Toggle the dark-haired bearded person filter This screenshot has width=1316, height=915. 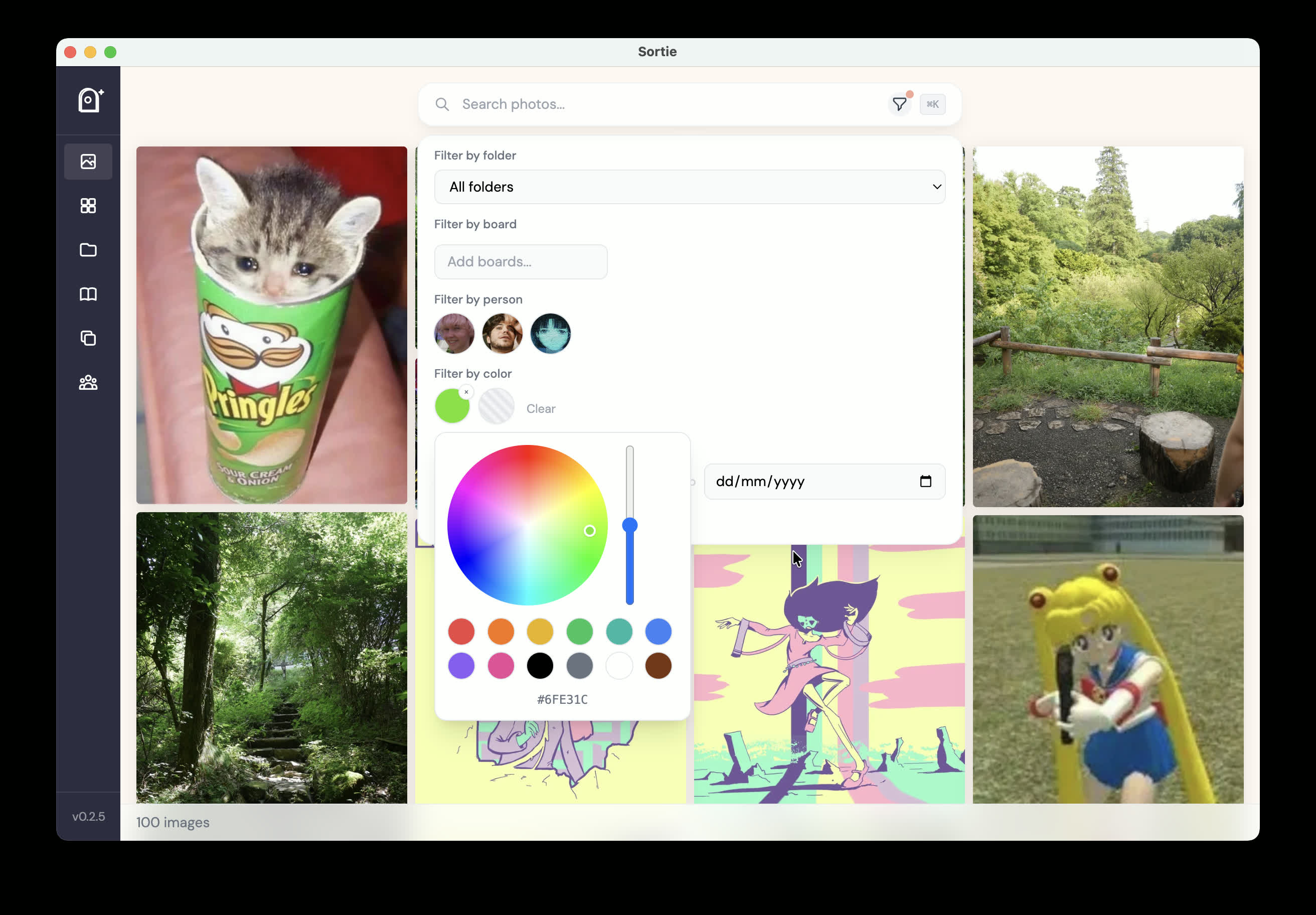click(x=502, y=333)
